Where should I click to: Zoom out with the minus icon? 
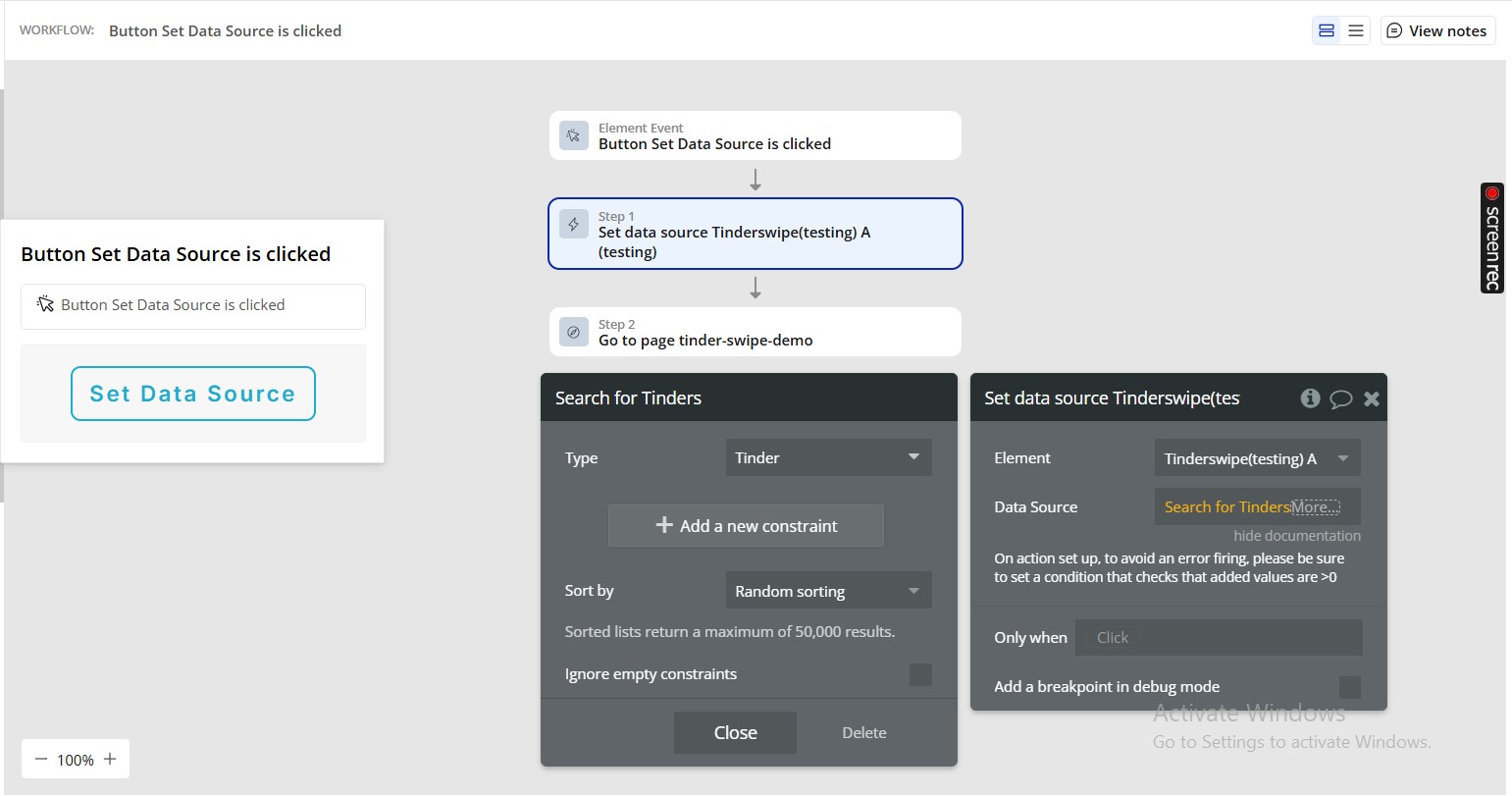[x=41, y=759]
